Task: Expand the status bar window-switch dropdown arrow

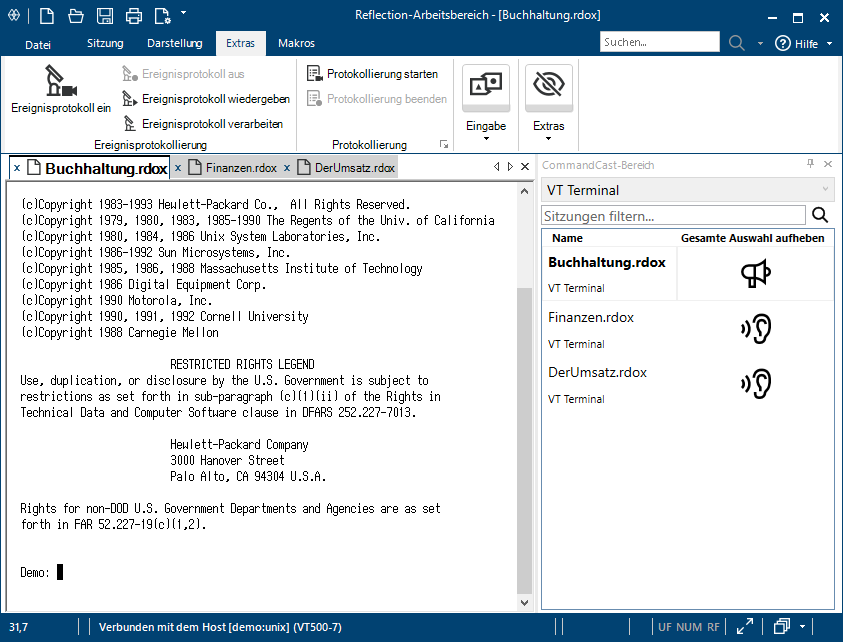Action: point(802,626)
